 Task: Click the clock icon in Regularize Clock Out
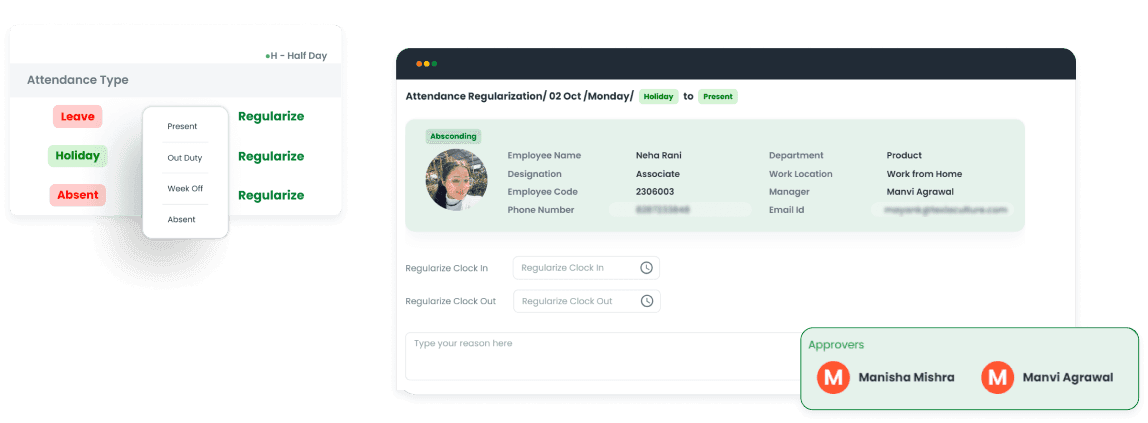[x=646, y=301]
